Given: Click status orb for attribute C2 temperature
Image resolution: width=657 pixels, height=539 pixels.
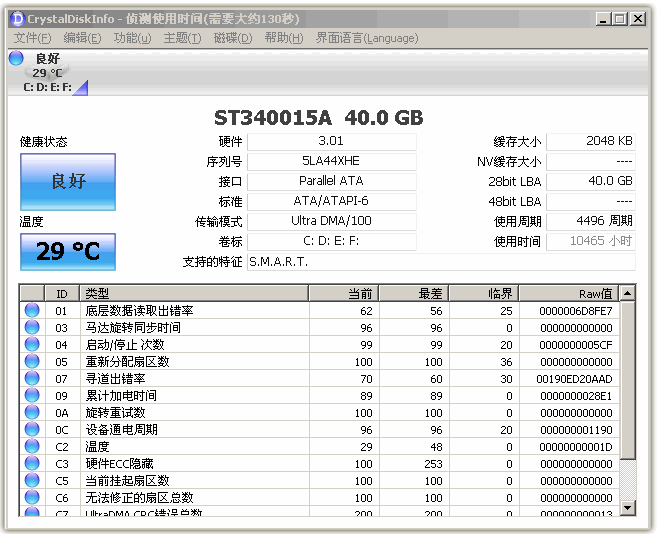Looking at the screenshot, I should coord(32,447).
